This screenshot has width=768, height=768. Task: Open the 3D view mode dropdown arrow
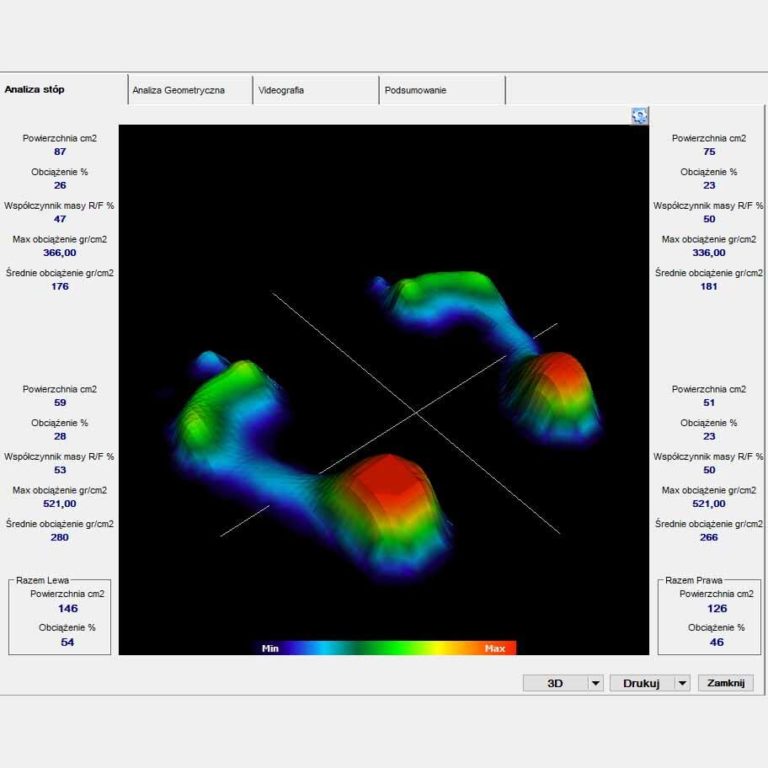click(x=596, y=683)
